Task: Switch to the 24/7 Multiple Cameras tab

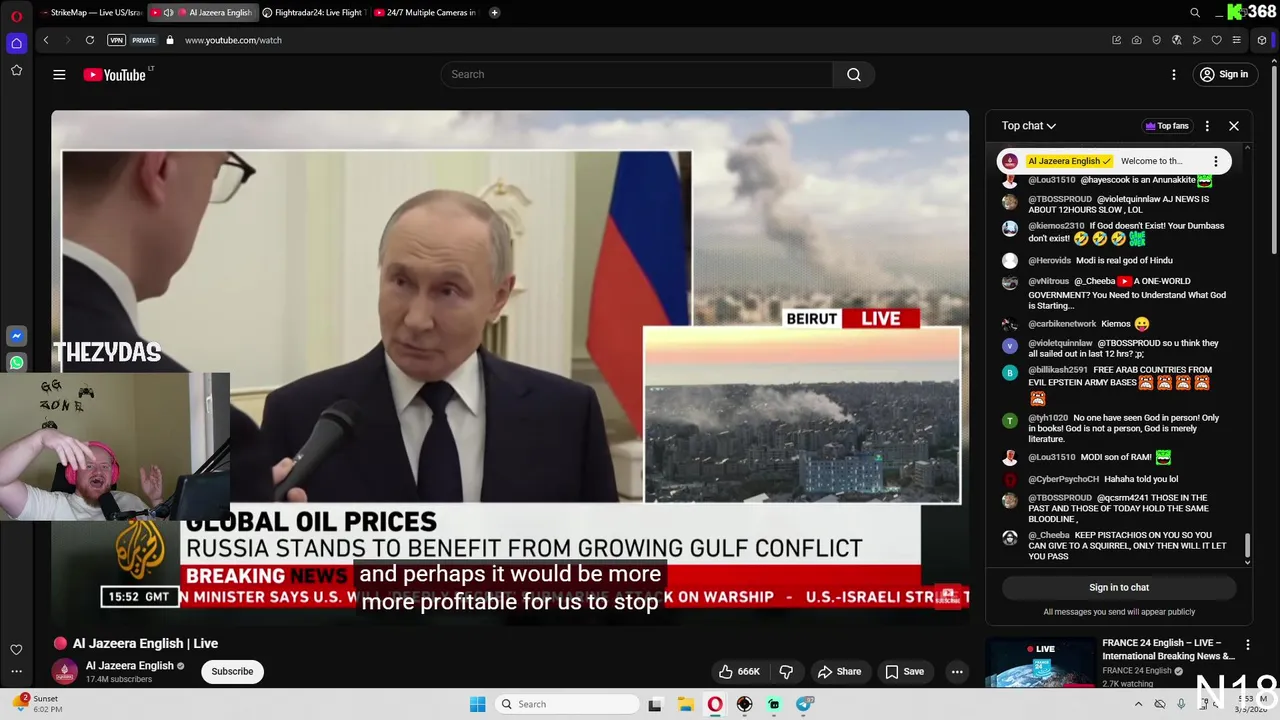Action: click(x=426, y=13)
